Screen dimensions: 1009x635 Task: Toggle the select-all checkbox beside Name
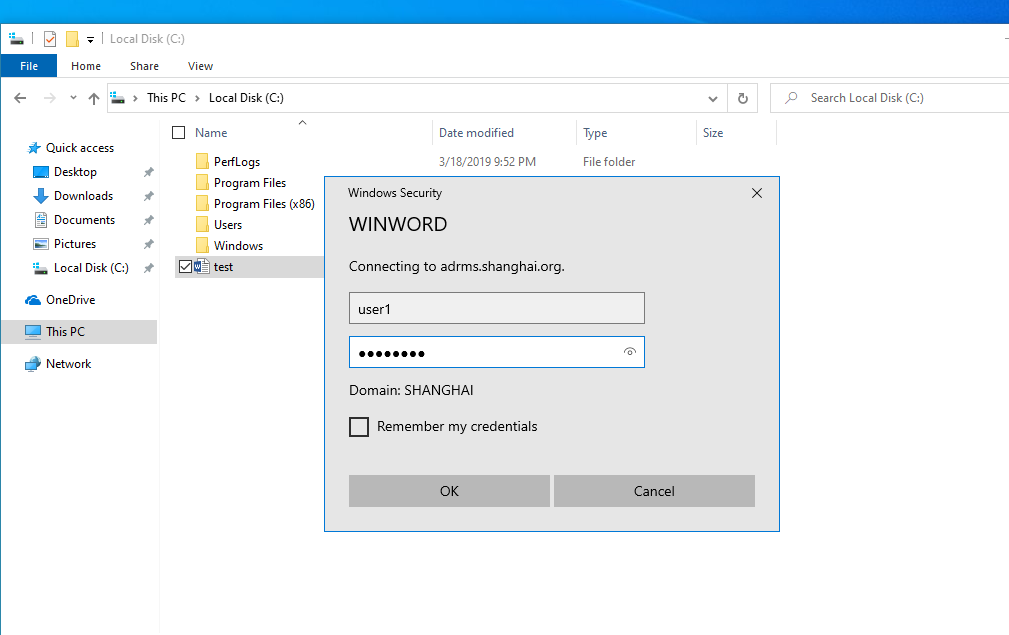point(179,133)
